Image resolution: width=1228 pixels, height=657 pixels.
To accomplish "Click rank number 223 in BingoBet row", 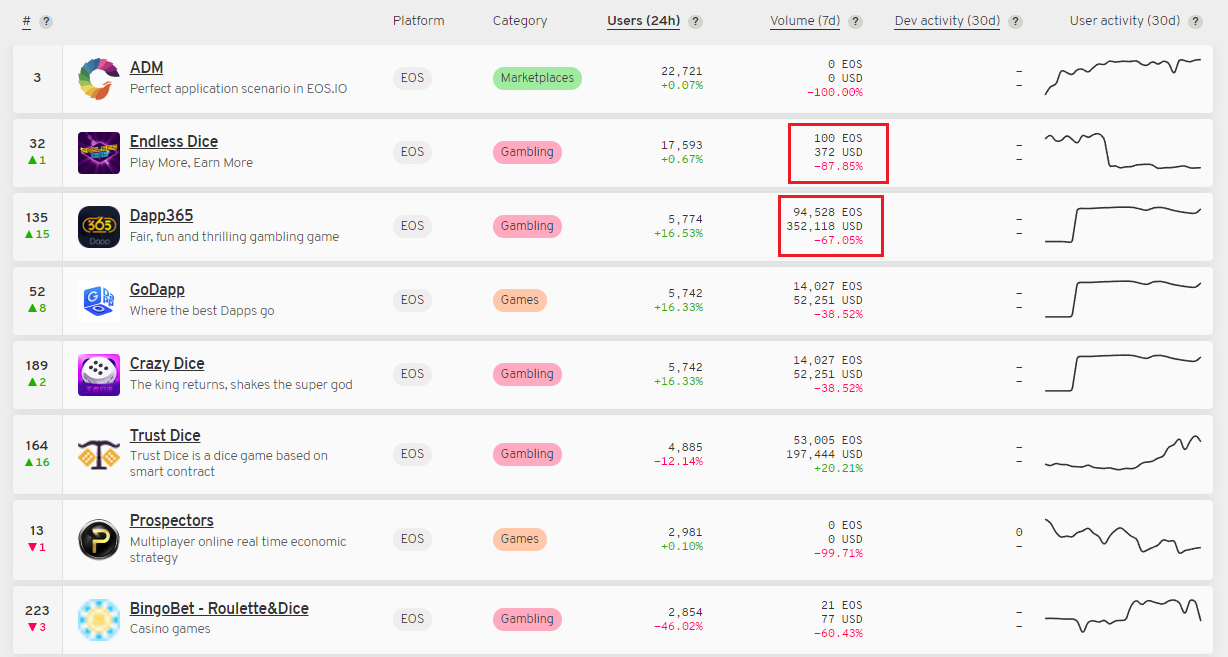I will tap(37, 610).
